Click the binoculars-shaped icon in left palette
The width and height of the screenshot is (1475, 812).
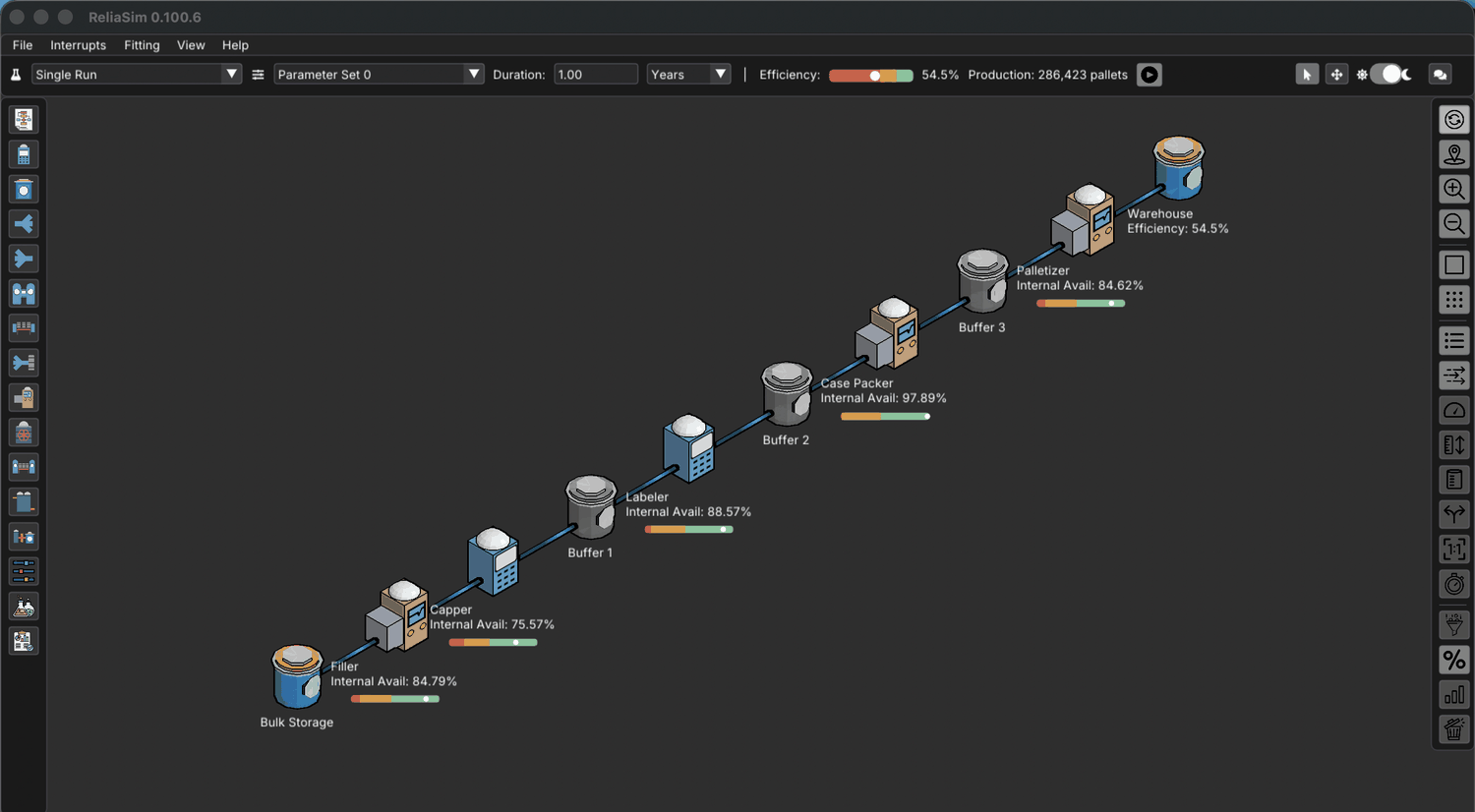coord(24,293)
